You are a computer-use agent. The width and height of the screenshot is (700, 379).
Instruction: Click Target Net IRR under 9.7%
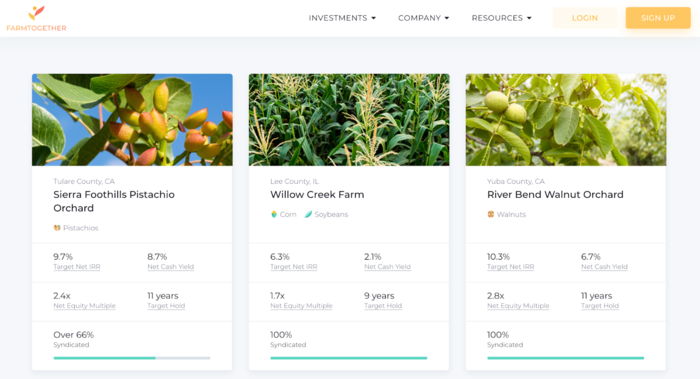point(77,267)
